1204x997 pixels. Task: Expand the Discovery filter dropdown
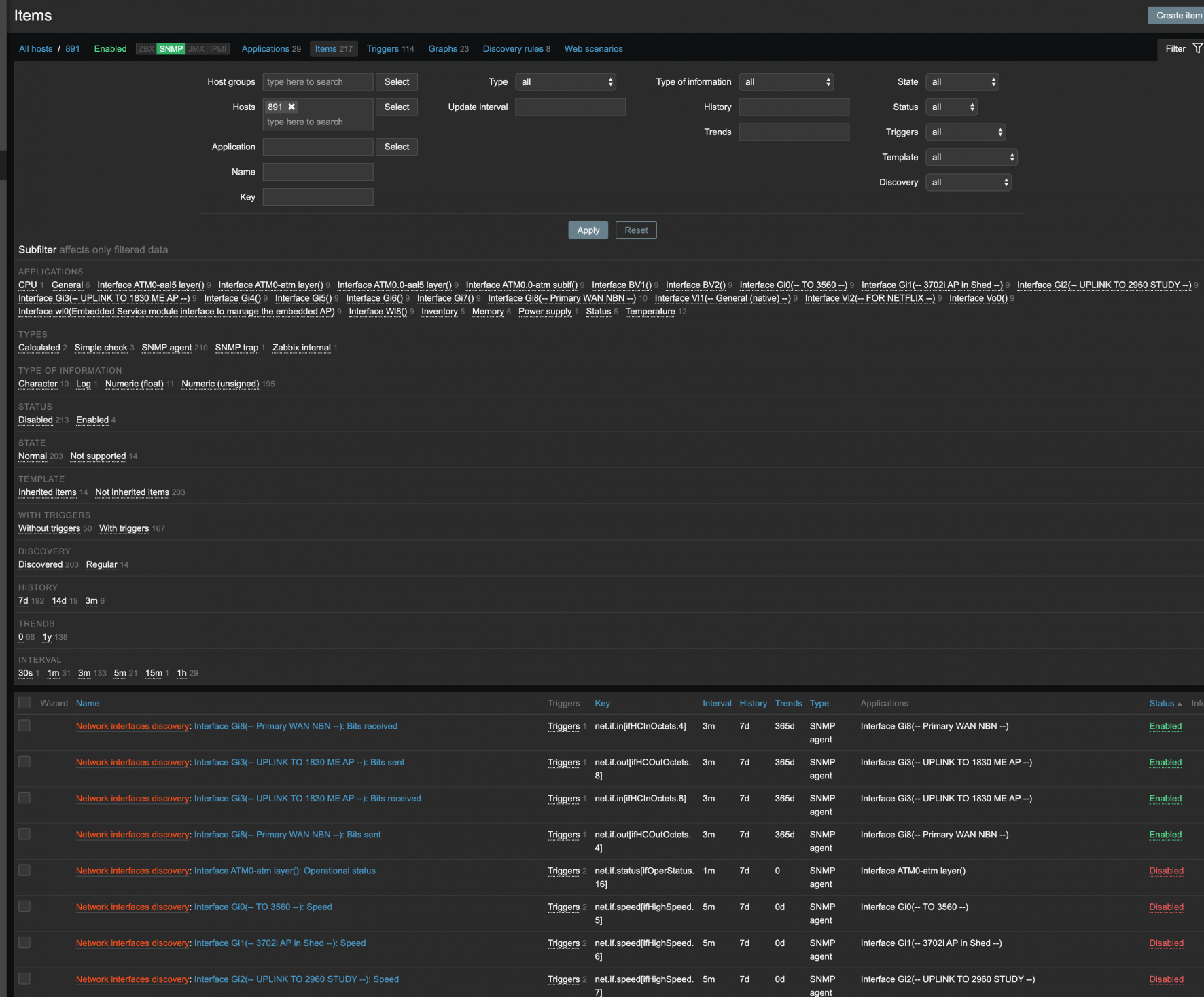(968, 182)
